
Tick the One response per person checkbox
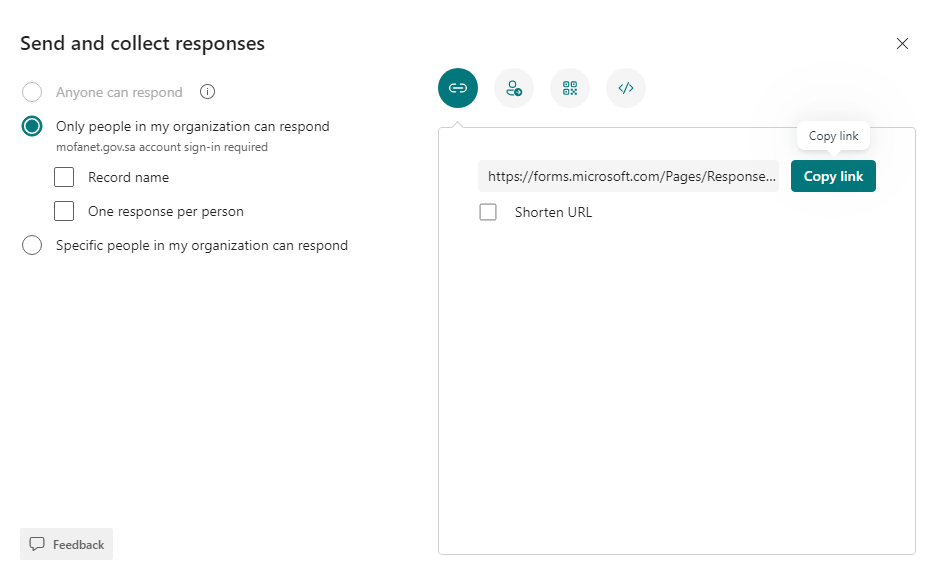tap(64, 211)
